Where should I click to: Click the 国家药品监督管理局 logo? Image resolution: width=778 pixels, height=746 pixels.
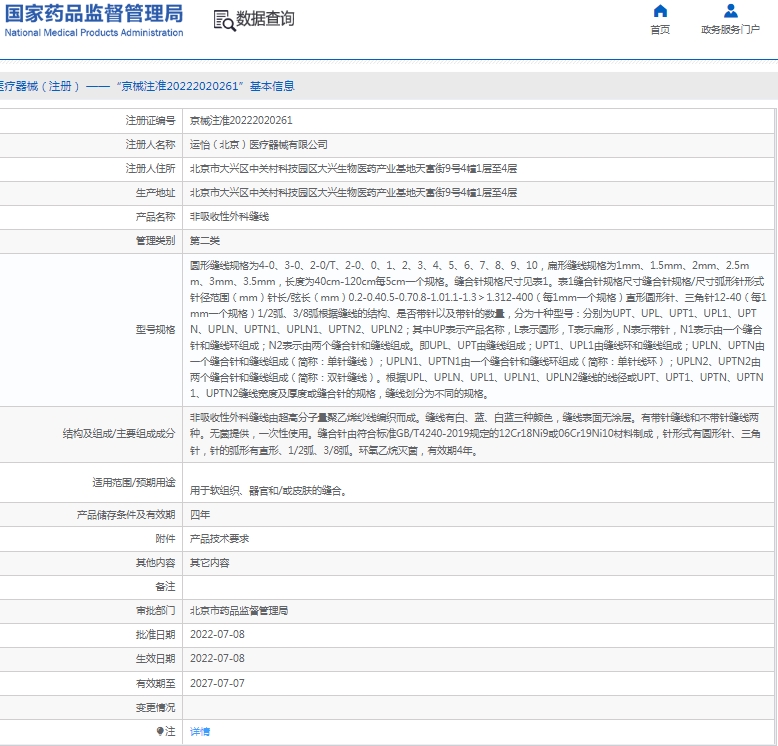(x=94, y=13)
